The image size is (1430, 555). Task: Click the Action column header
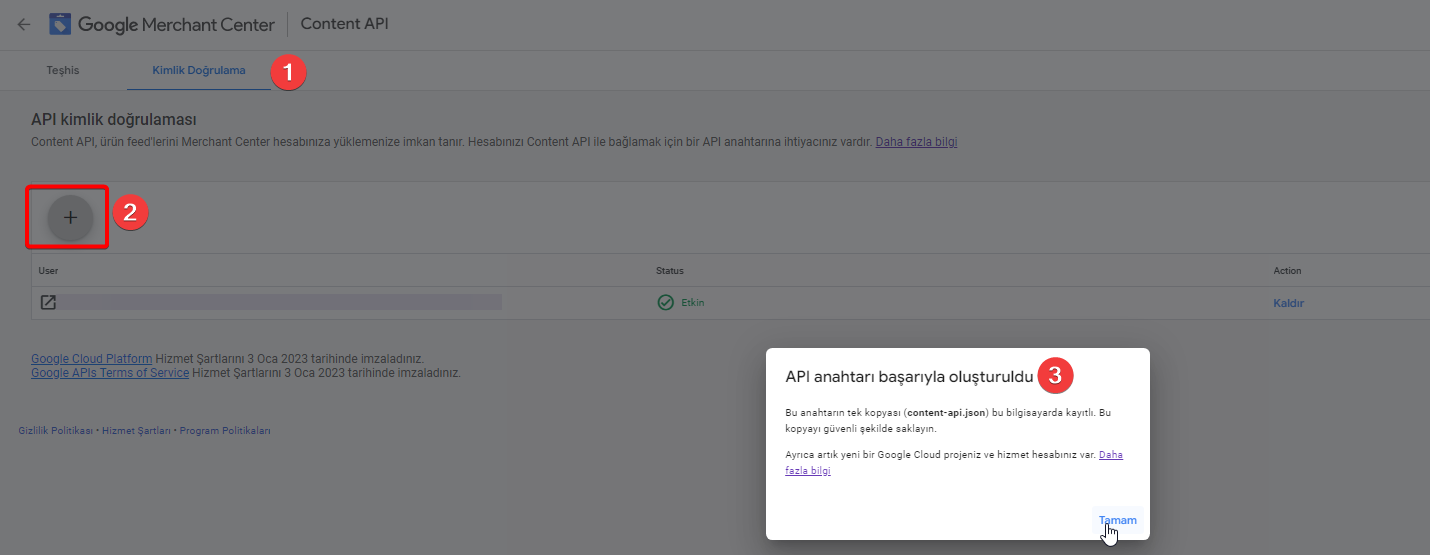(x=1287, y=271)
